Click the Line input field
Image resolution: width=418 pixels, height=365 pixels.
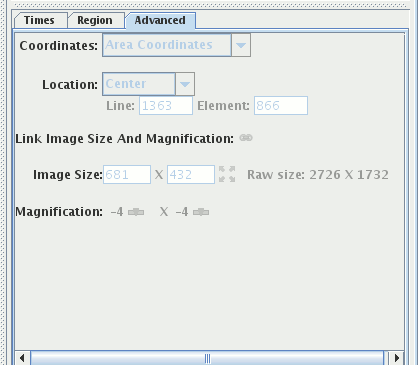click(166, 106)
